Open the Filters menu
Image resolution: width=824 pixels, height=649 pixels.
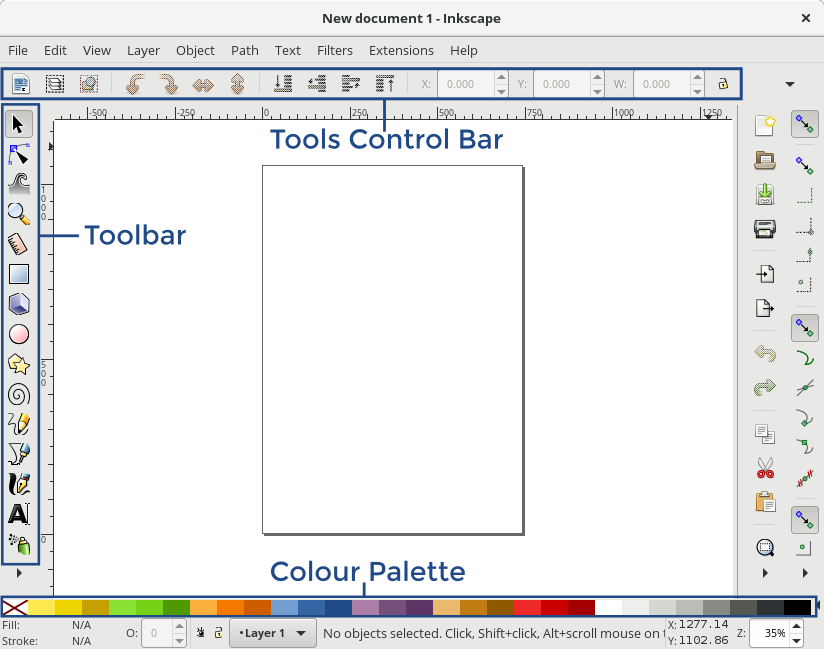pos(334,50)
